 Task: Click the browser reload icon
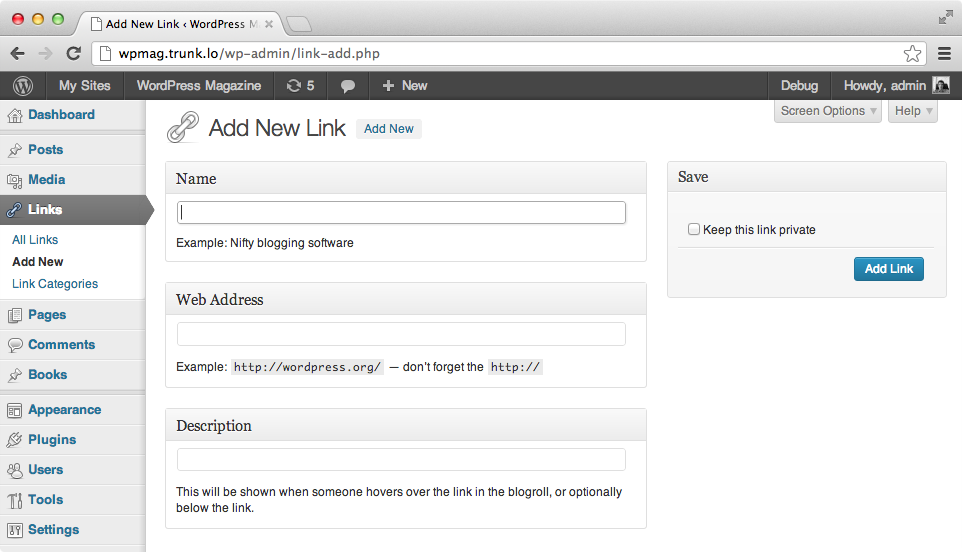[74, 53]
